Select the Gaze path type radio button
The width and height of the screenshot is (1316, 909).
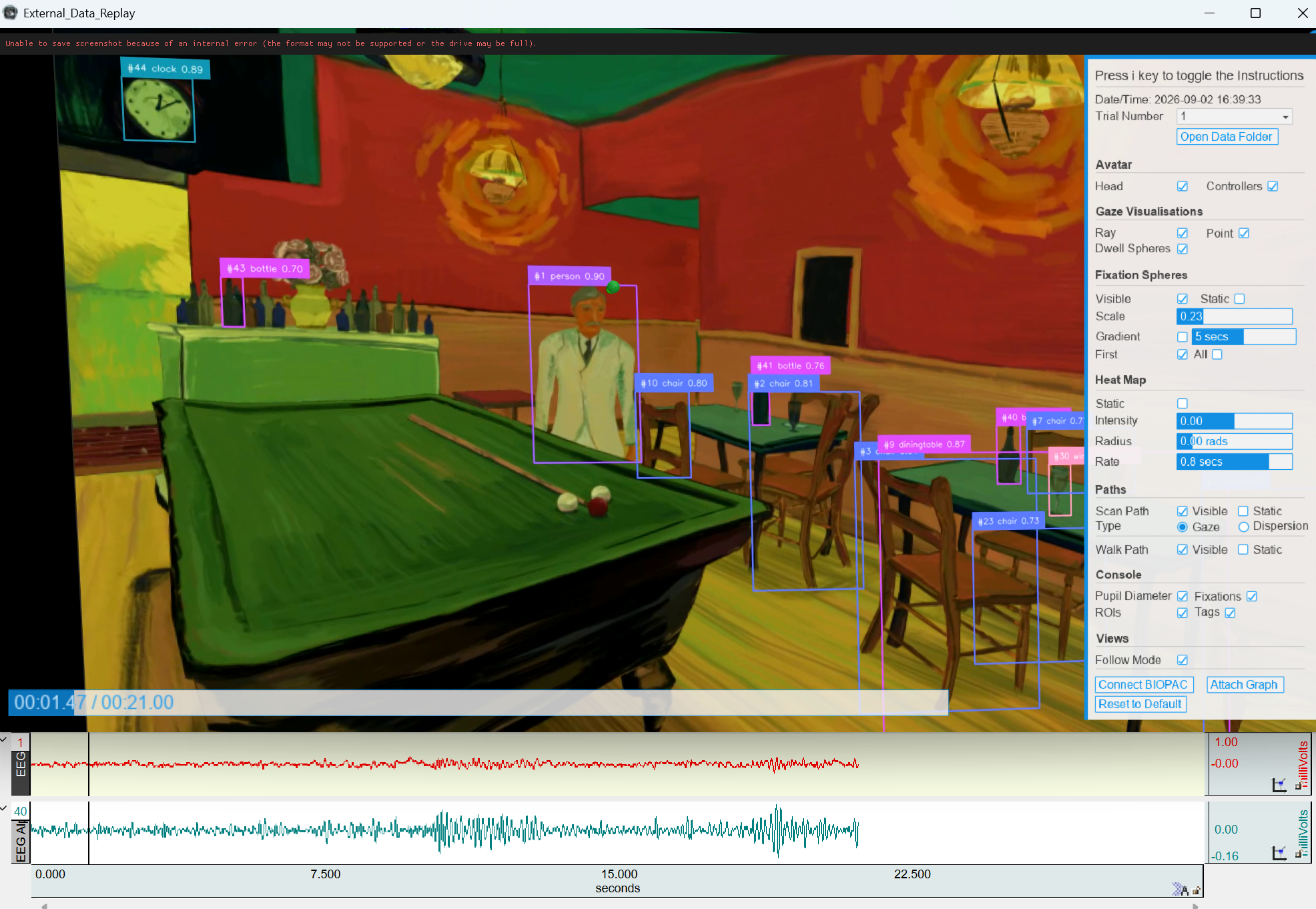click(1183, 527)
